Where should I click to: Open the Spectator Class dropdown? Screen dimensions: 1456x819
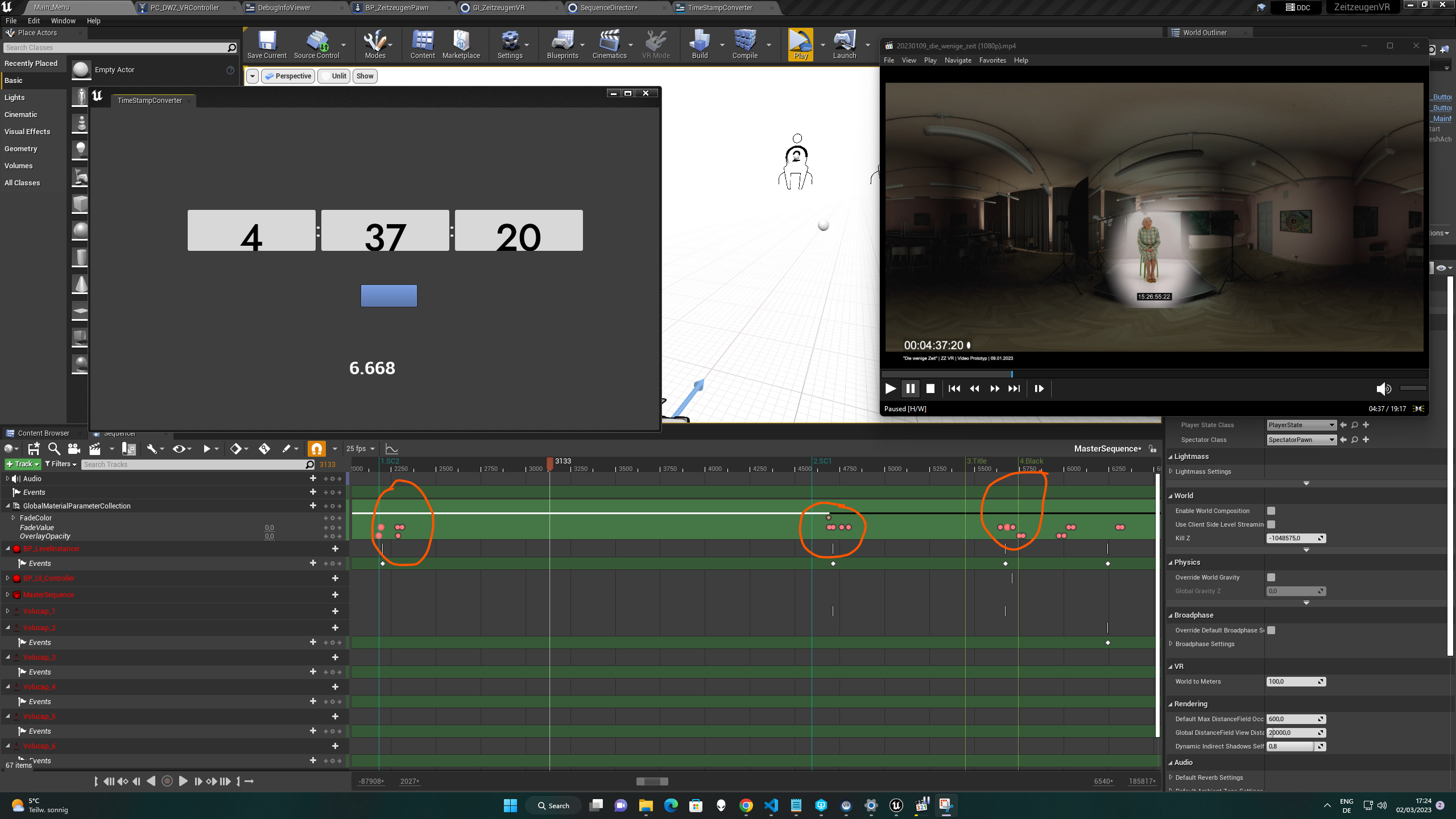pyautogui.click(x=1301, y=440)
